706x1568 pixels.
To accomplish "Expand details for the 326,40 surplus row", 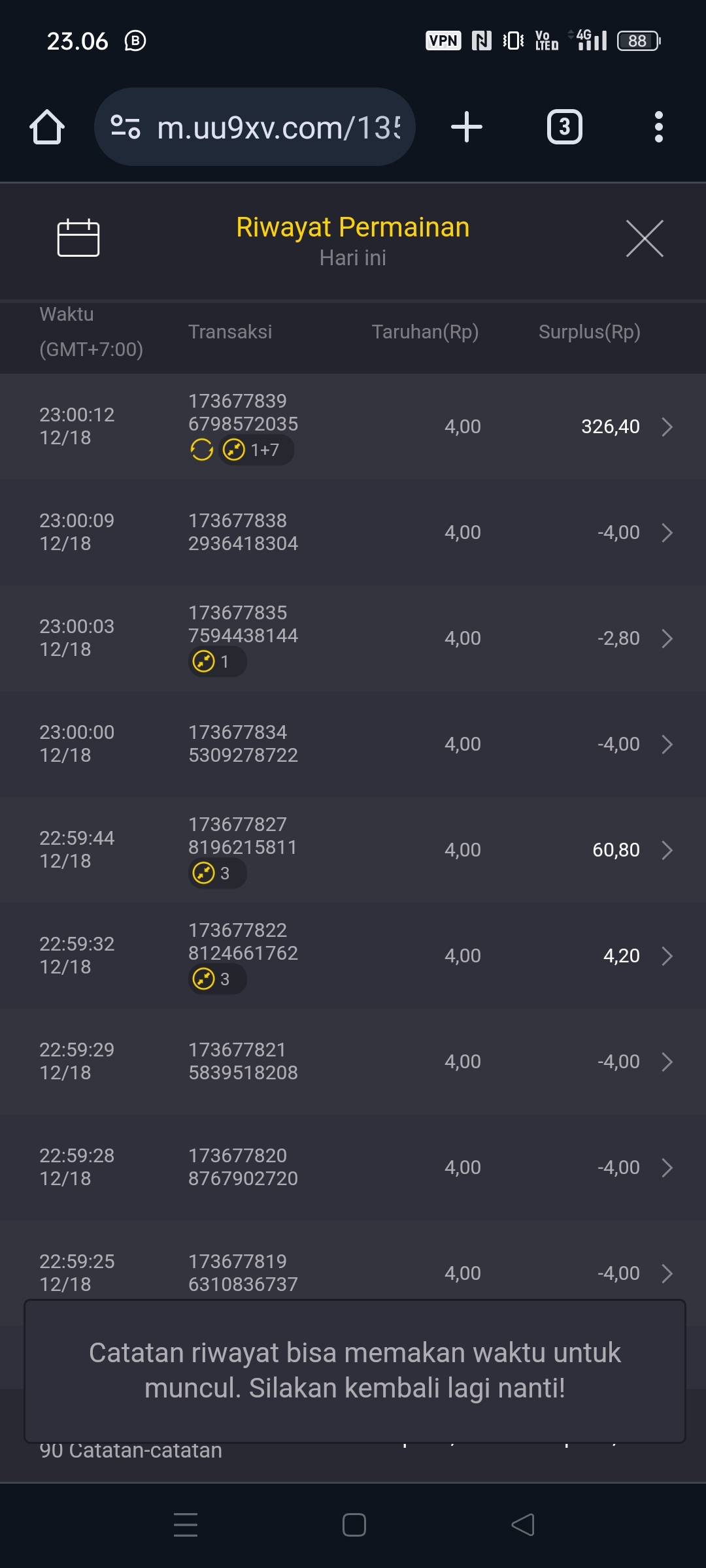I will point(667,427).
